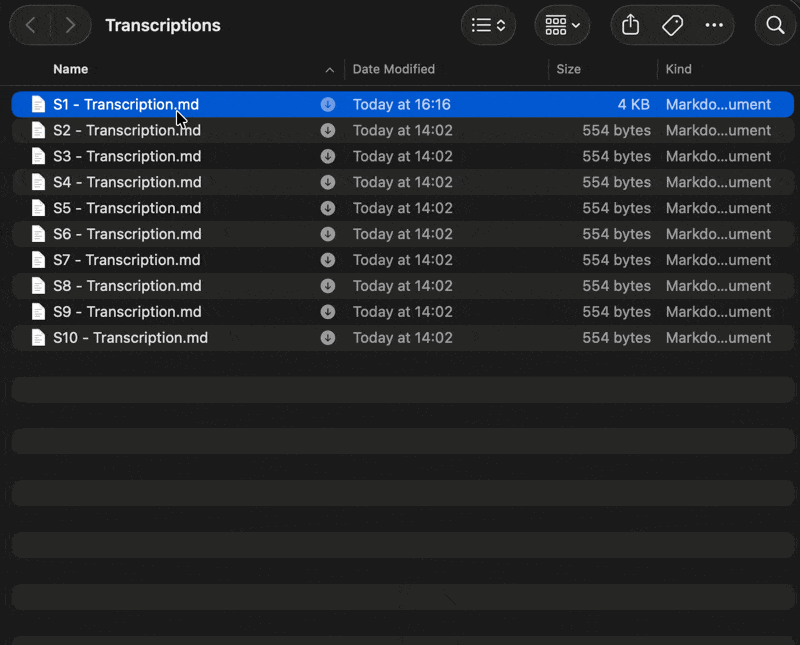Screen dimensions: 800x645
Task: Sort files by Date Modified column
Action: [394, 70]
